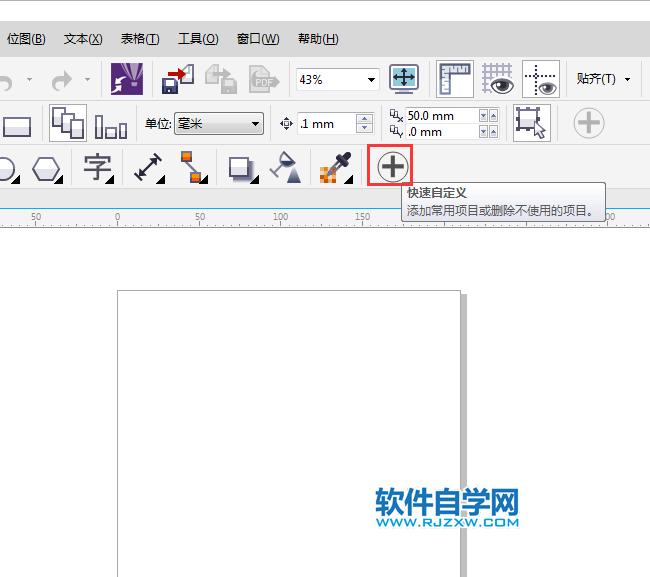Click the landscape page orientation icon
The height and width of the screenshot is (577, 650).
17,126
